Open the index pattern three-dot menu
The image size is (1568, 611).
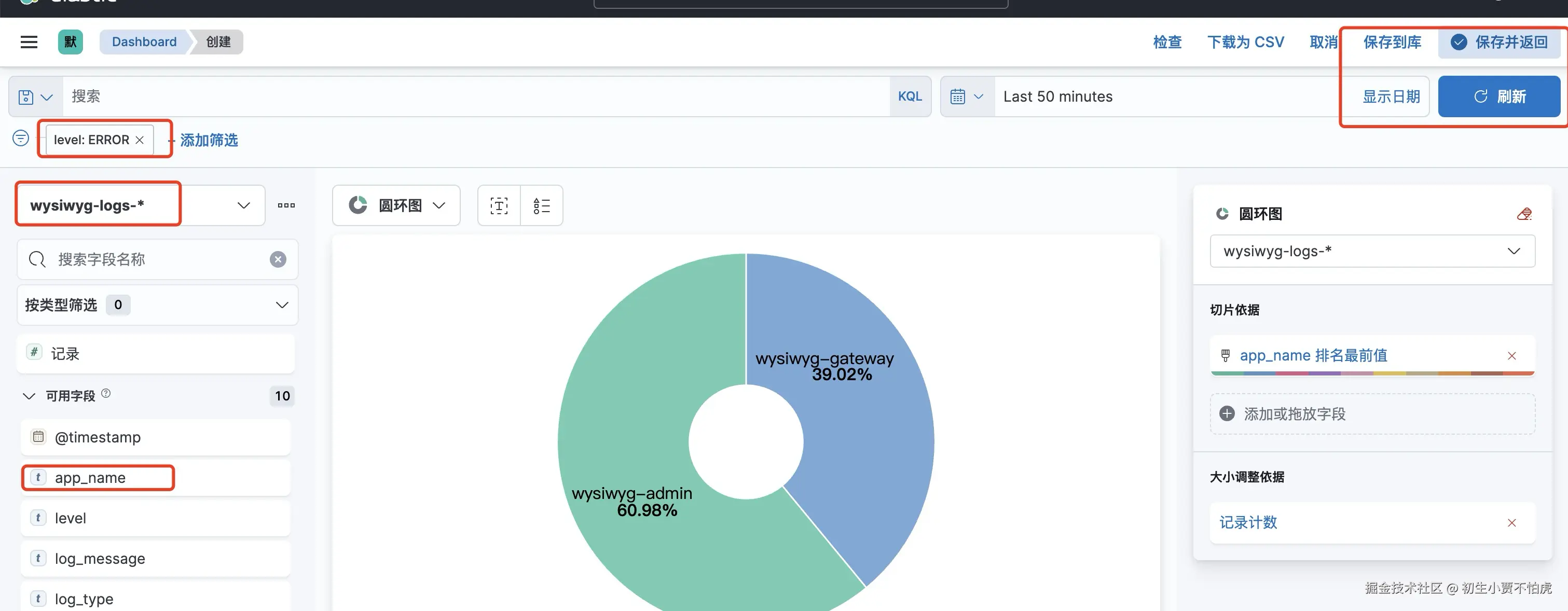point(286,206)
